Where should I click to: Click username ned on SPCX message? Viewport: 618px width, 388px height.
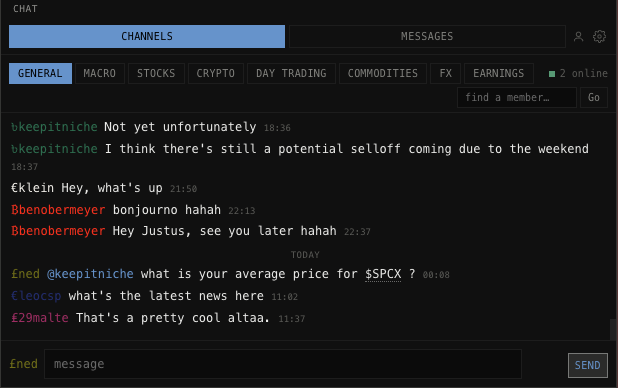pyautogui.click(x=26, y=274)
